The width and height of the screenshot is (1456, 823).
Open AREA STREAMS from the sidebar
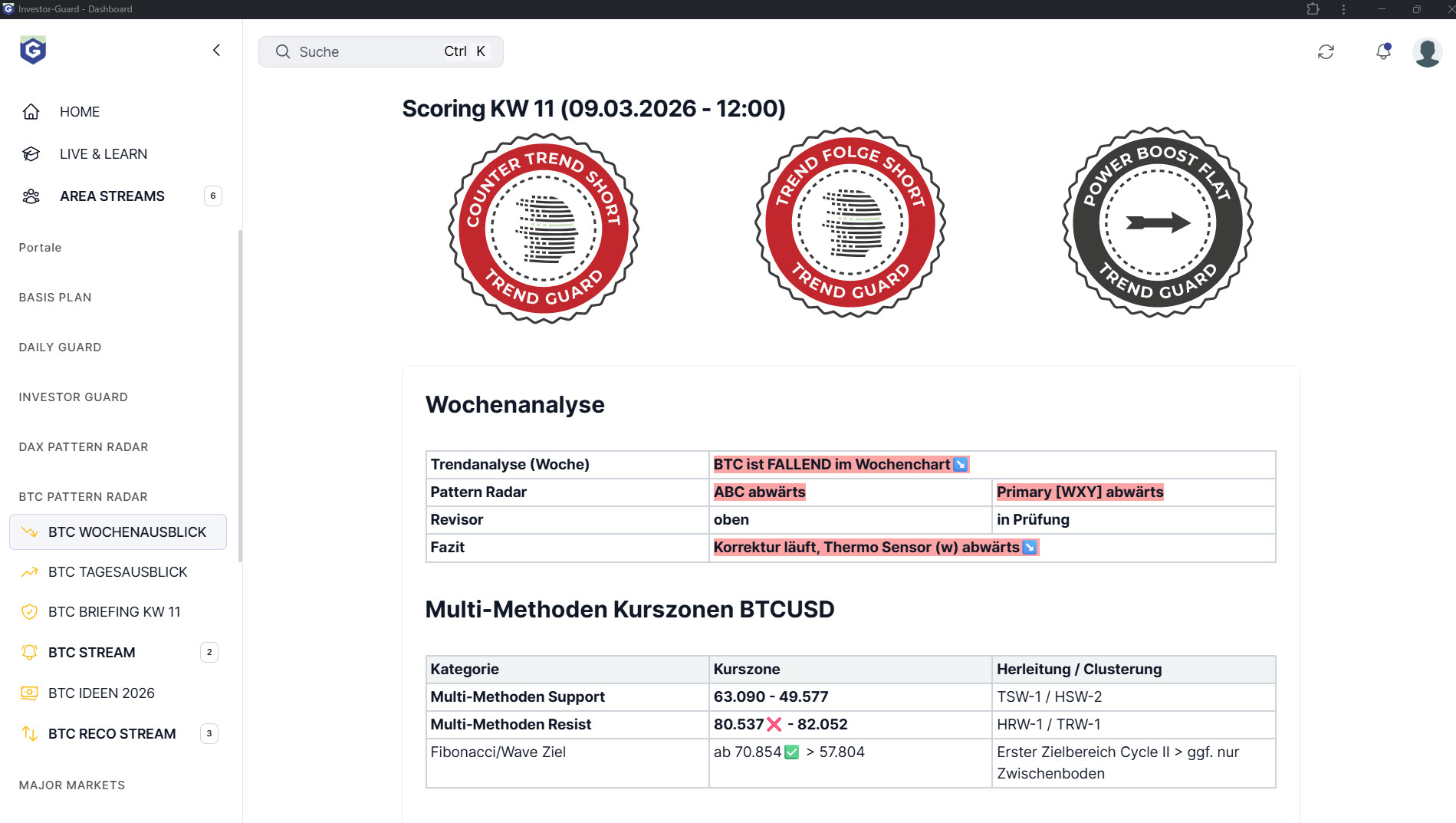112,196
